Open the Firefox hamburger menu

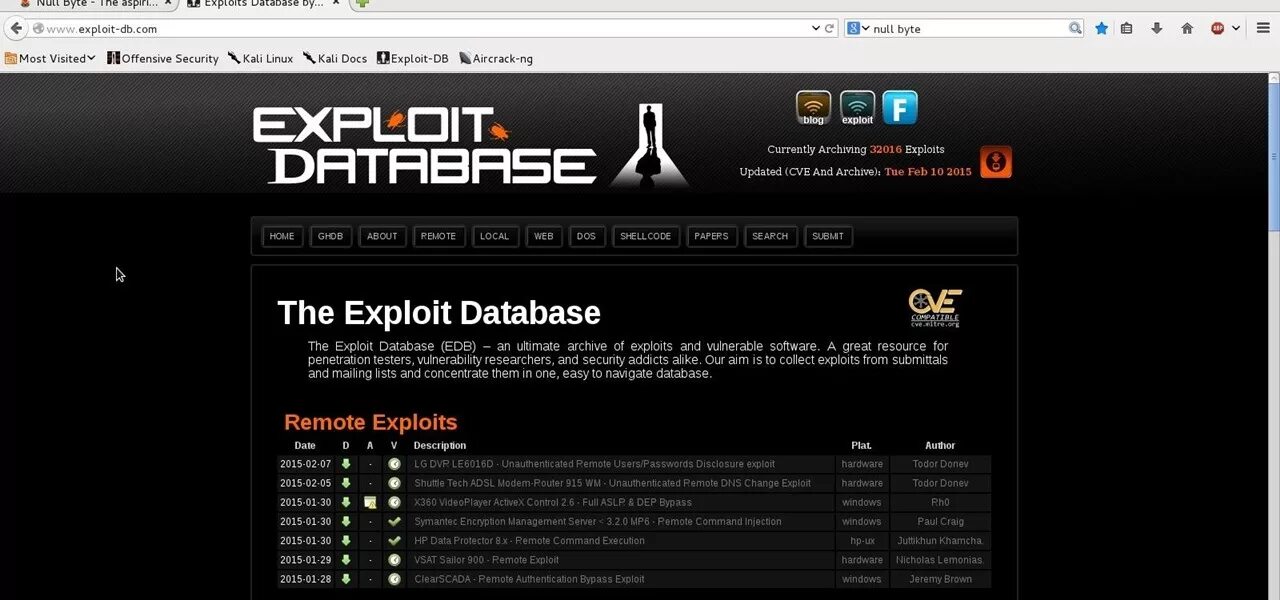pos(1263,28)
